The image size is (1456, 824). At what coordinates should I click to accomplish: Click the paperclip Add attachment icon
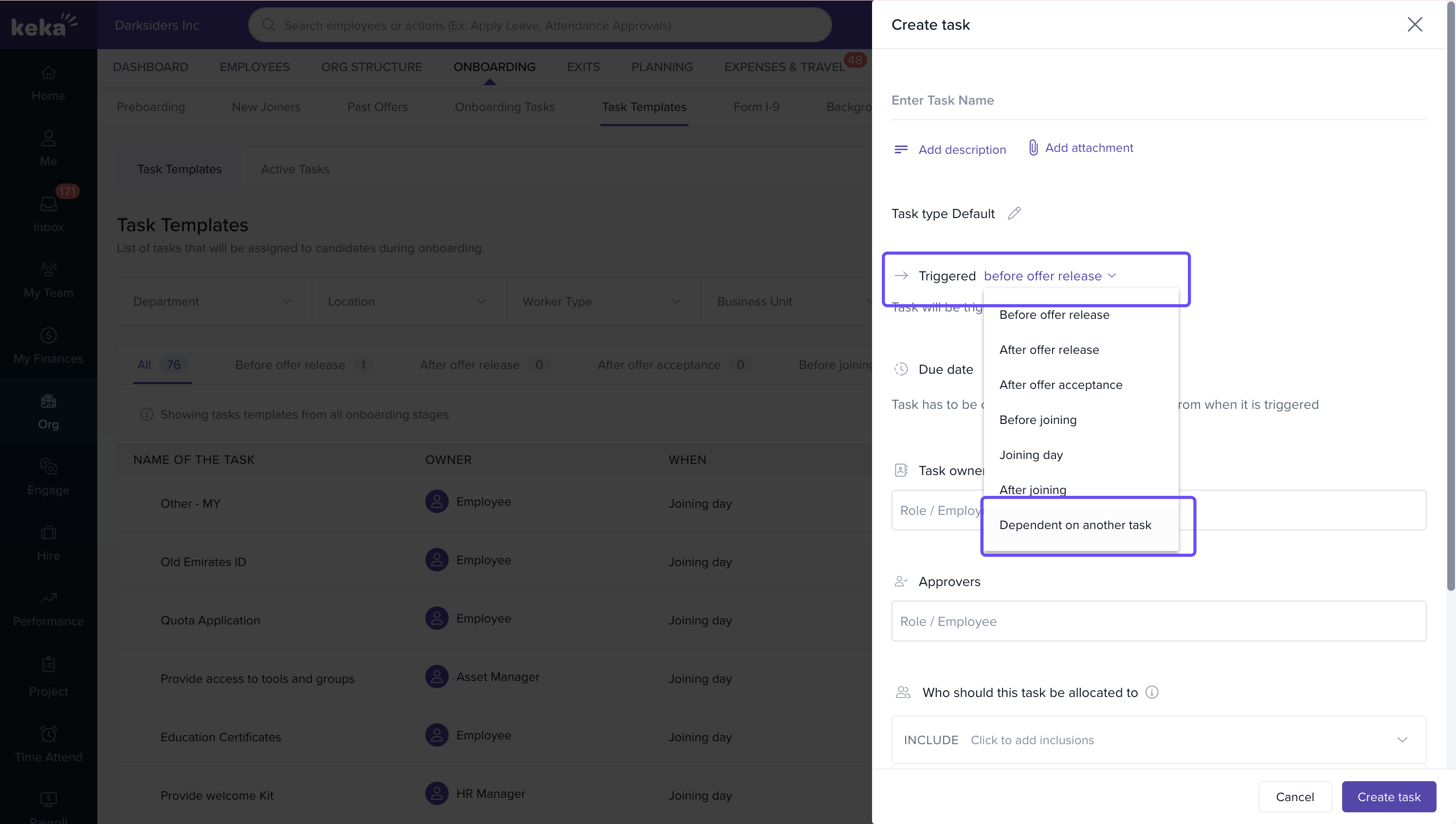click(x=1033, y=147)
